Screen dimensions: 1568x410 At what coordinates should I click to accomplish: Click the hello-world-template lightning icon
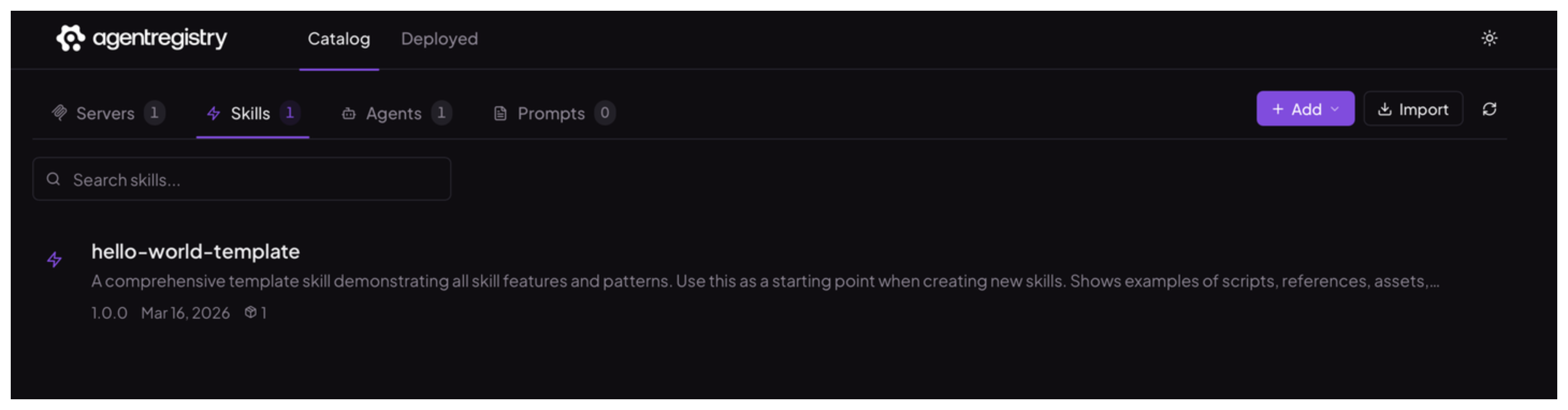pos(55,260)
